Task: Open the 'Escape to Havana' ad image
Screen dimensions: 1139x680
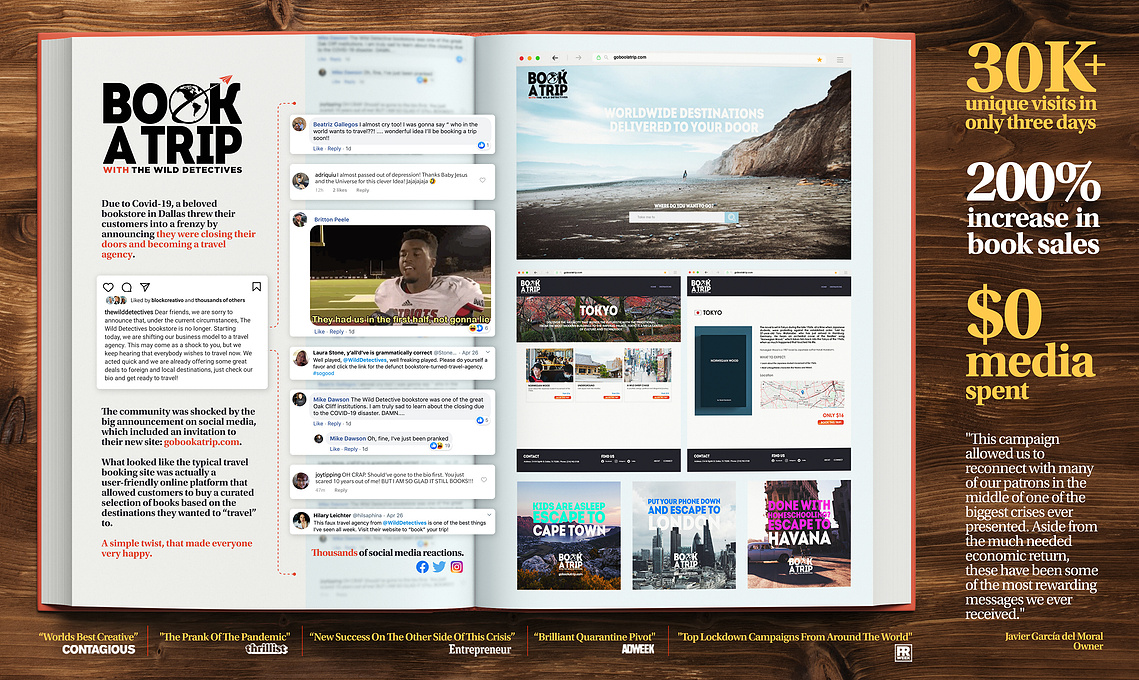Action: 799,535
